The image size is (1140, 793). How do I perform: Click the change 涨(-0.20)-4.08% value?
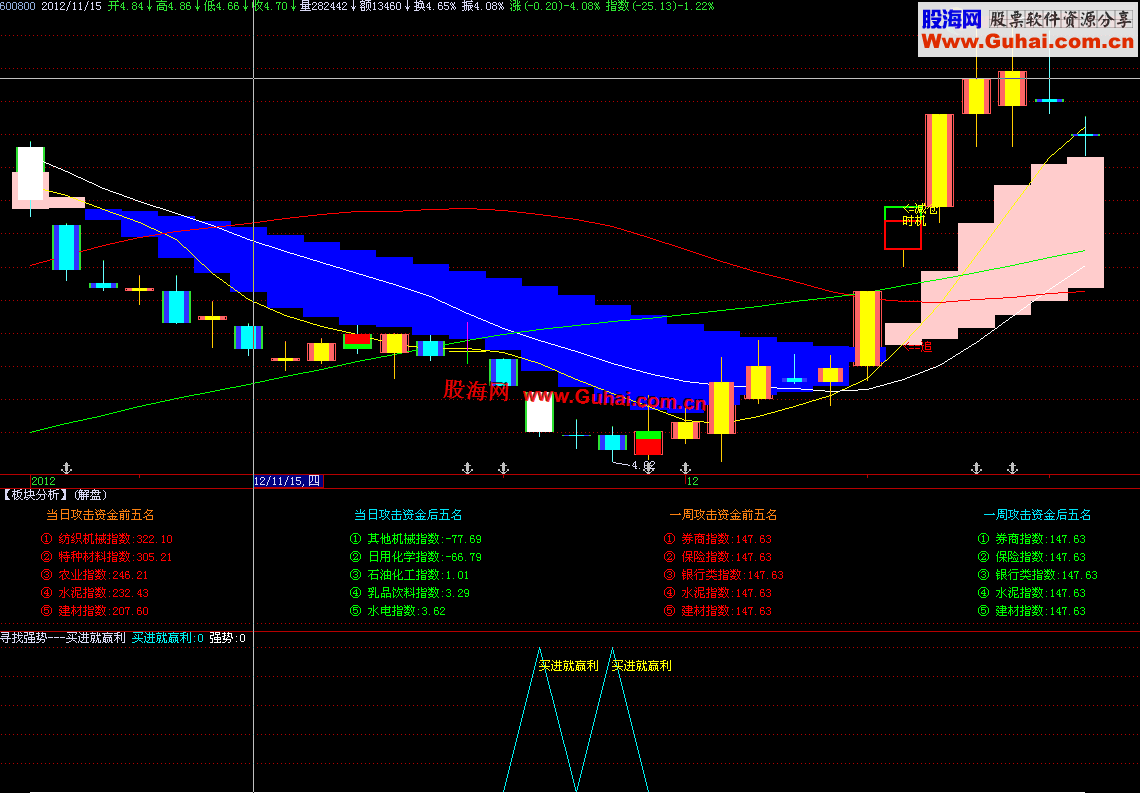point(555,6)
